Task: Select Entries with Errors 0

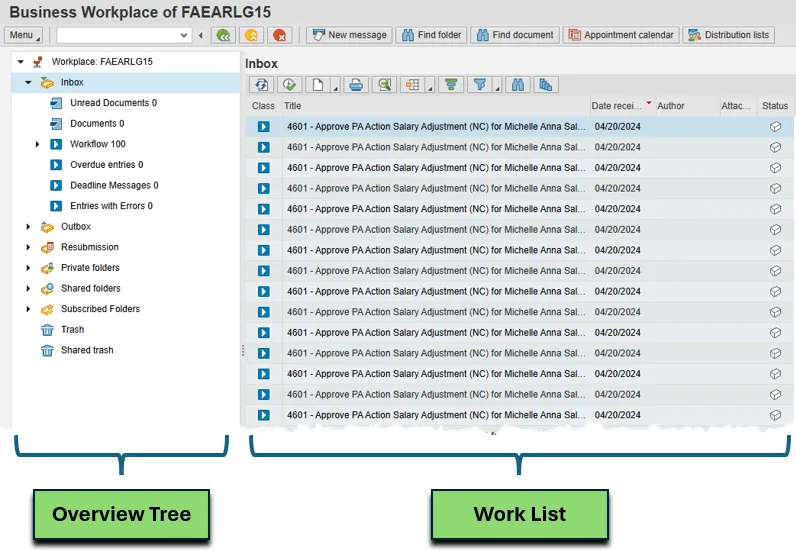Action: pos(111,206)
